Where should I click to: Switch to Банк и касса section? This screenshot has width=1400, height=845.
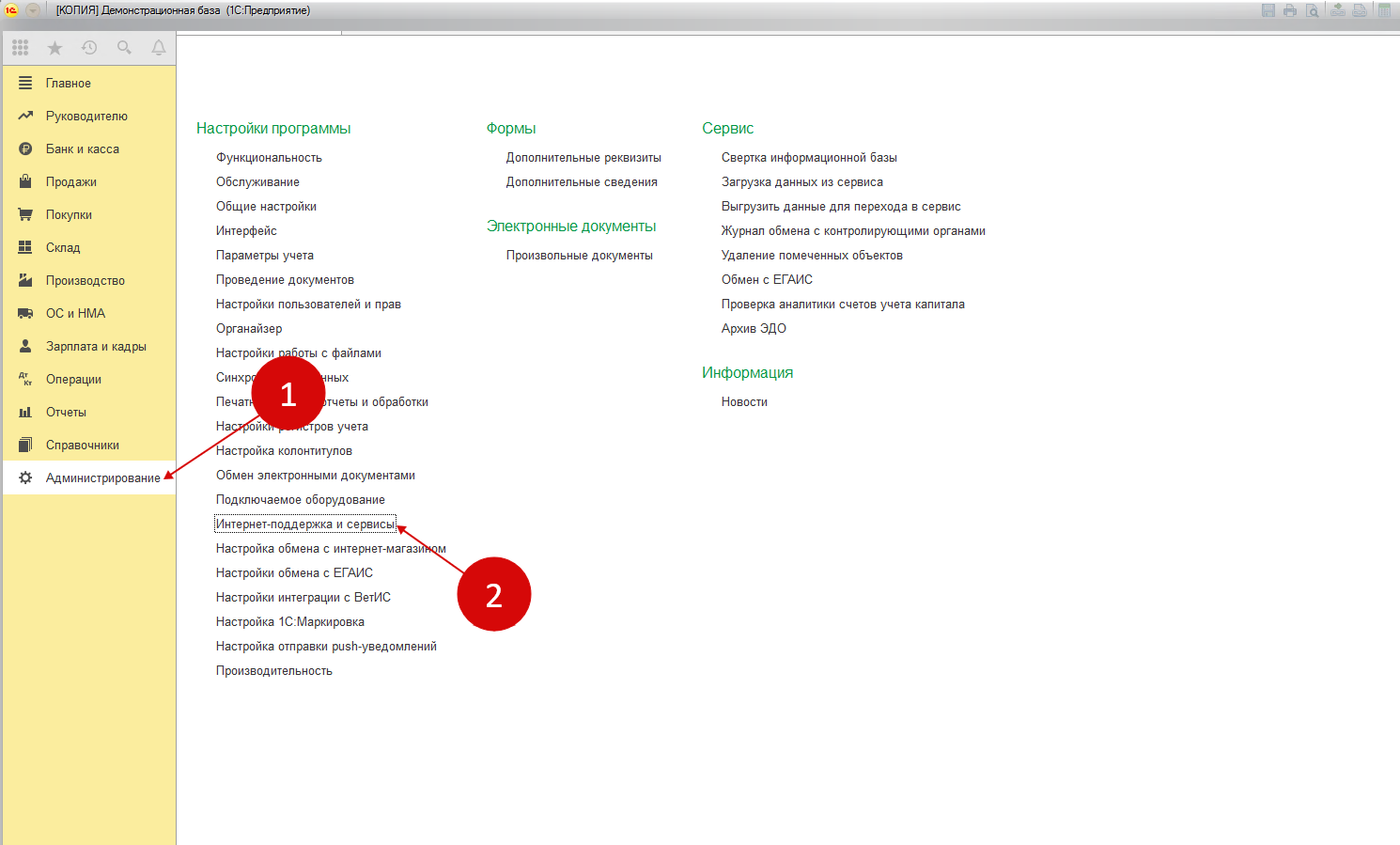[83, 149]
